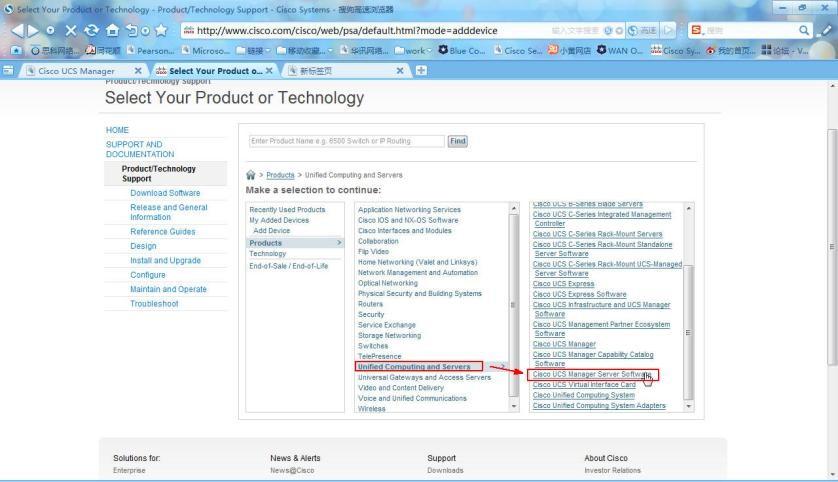Open Cisco UCS C-Series Rack-Mount Servers link

click(x=597, y=234)
